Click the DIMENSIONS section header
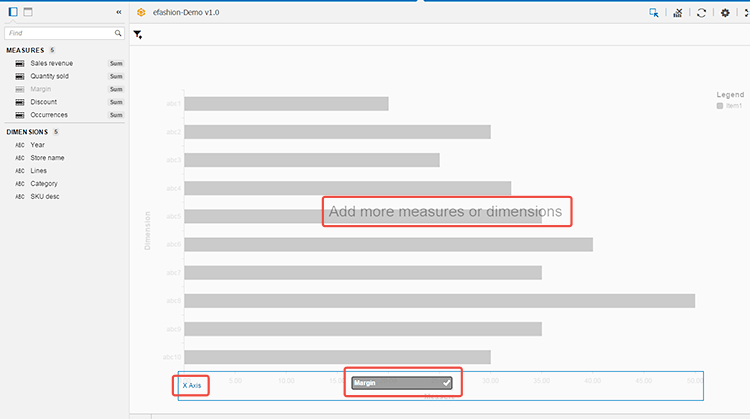The height and width of the screenshot is (419, 750). [27, 132]
